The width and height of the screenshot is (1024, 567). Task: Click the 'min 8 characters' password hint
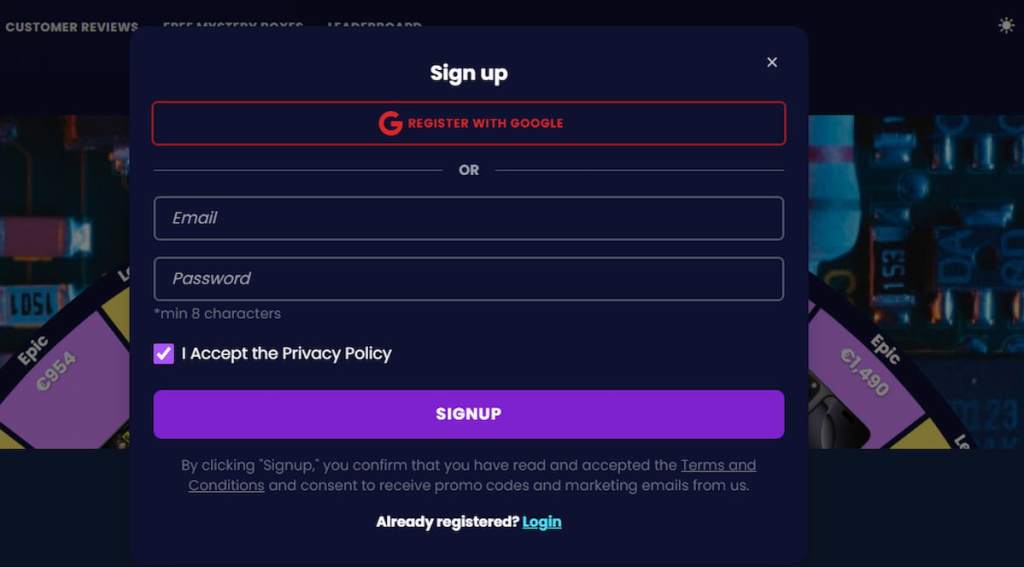(217, 314)
